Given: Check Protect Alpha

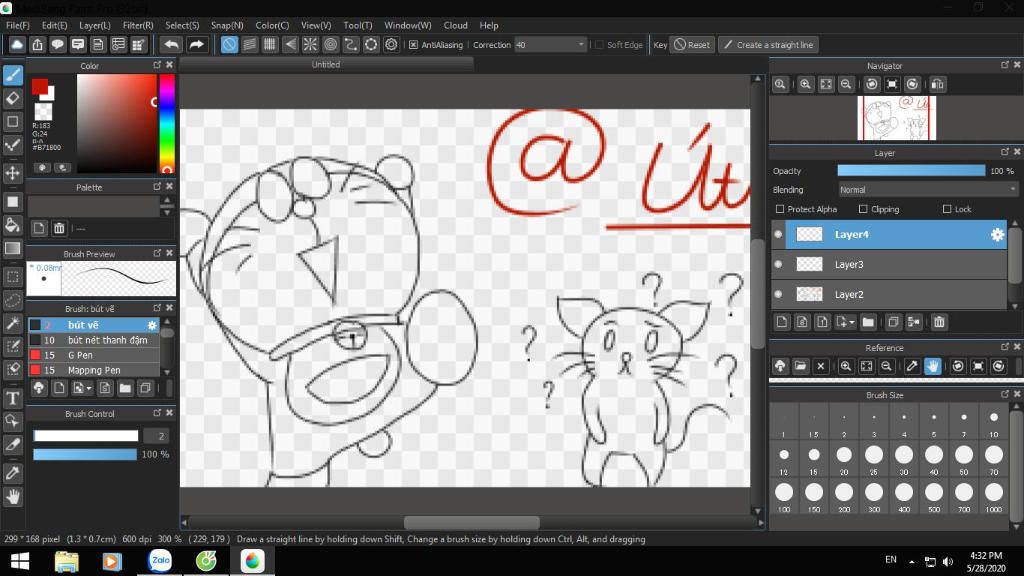Looking at the screenshot, I should (x=780, y=209).
